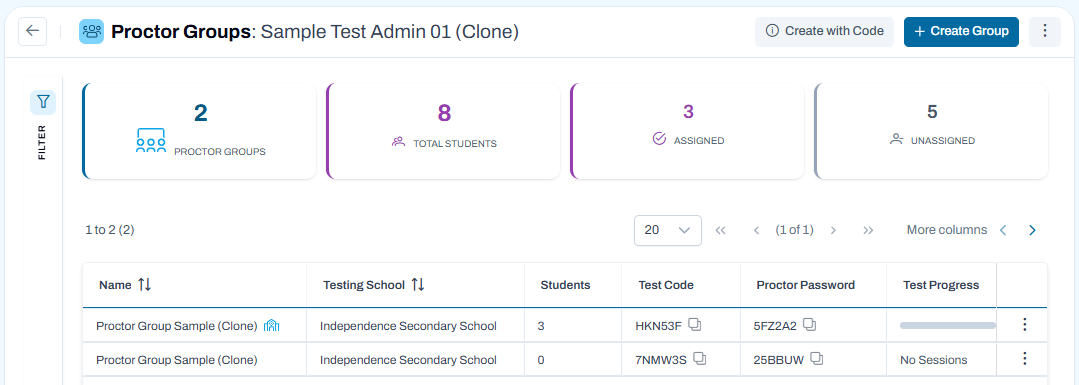Go to previous page of results
This screenshot has height=385, width=1079.
point(756,230)
